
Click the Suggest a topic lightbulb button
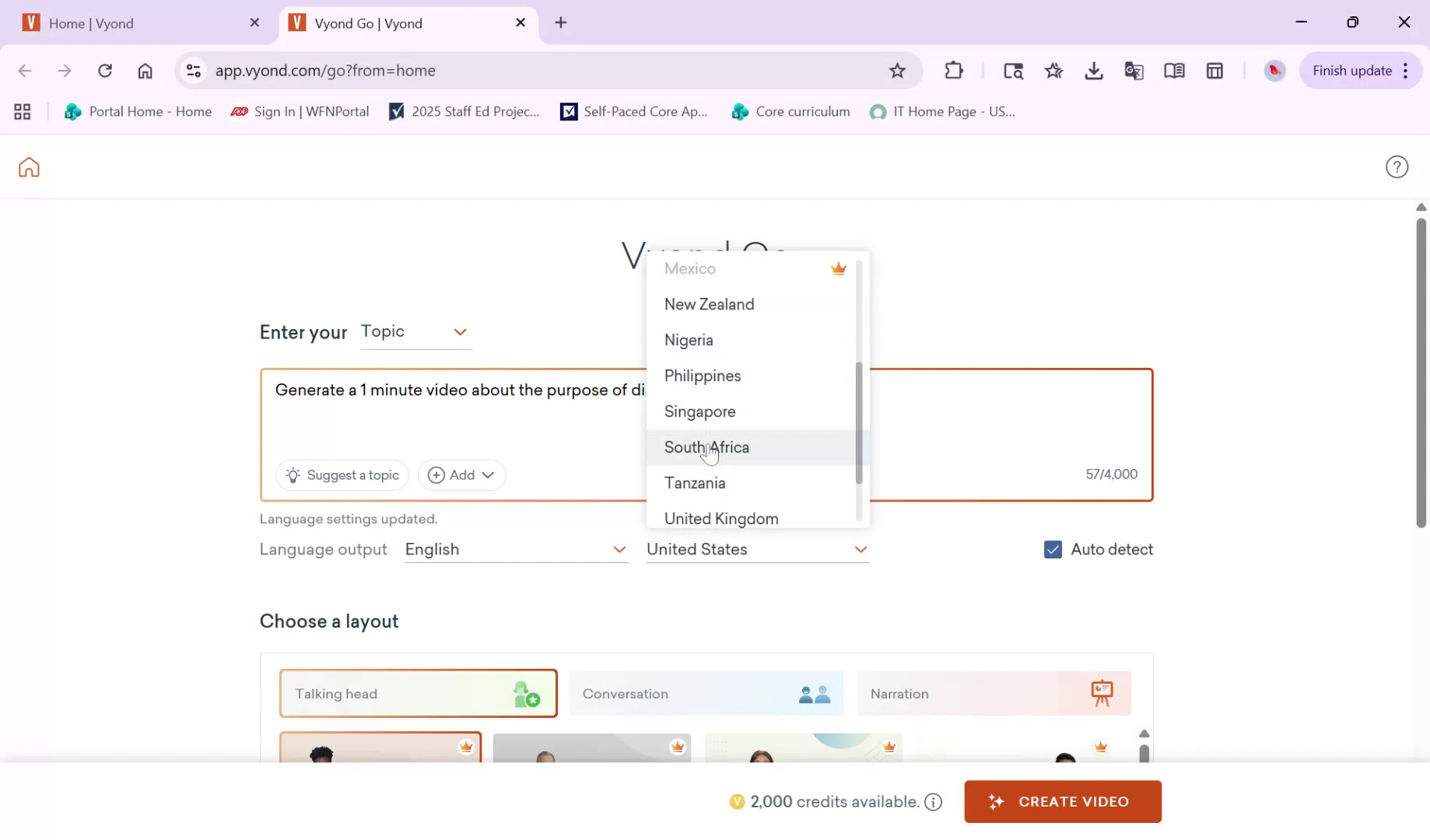tap(341, 474)
